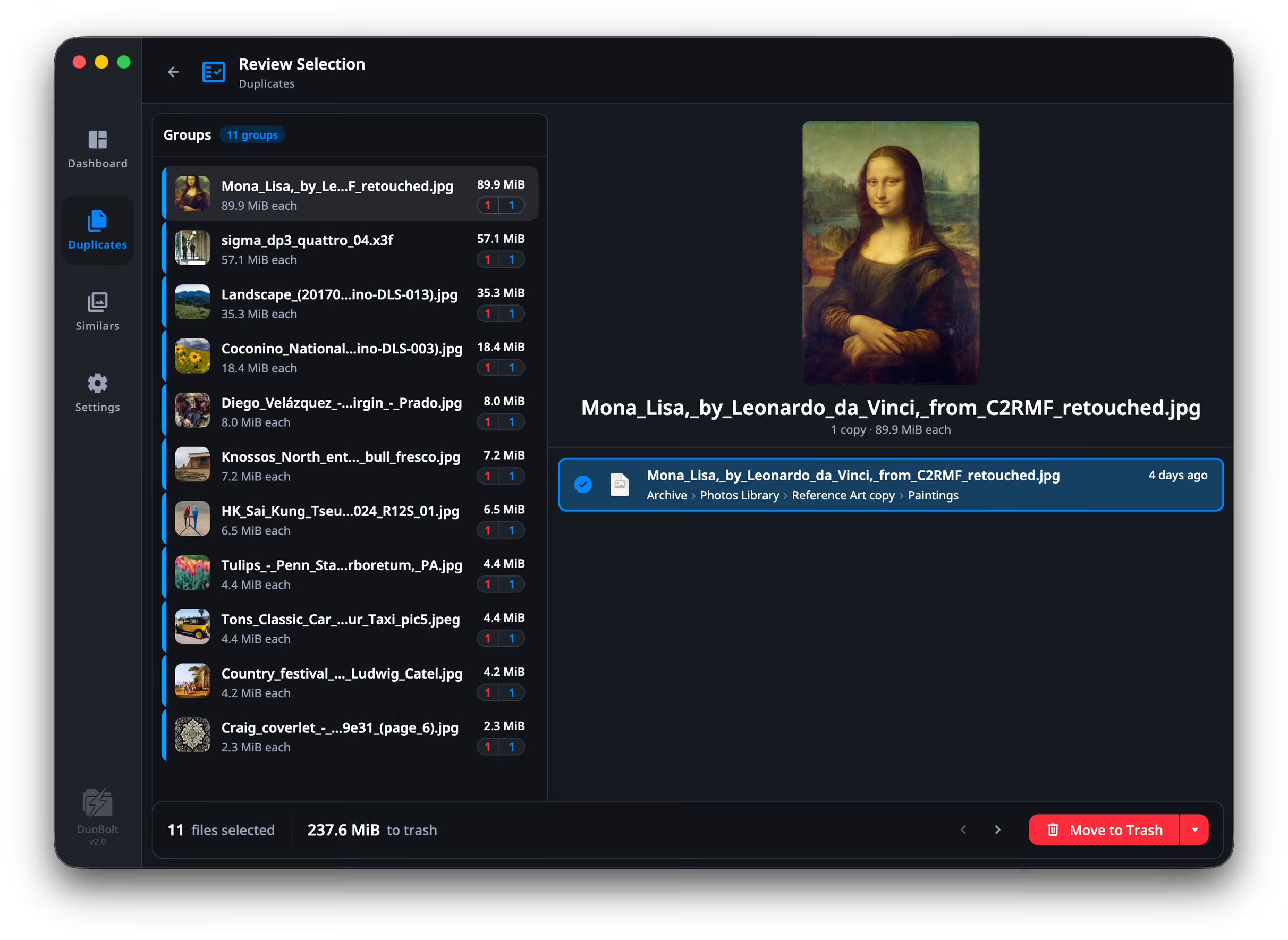
Task: Click the green zoom window button
Action: (124, 62)
